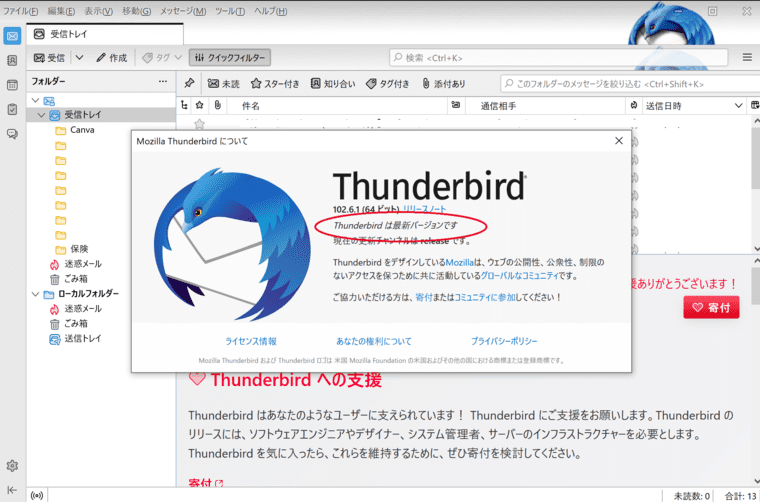760x502 pixels.
Task: Open the メッセージ menu
Action: pyautogui.click(x=183, y=11)
